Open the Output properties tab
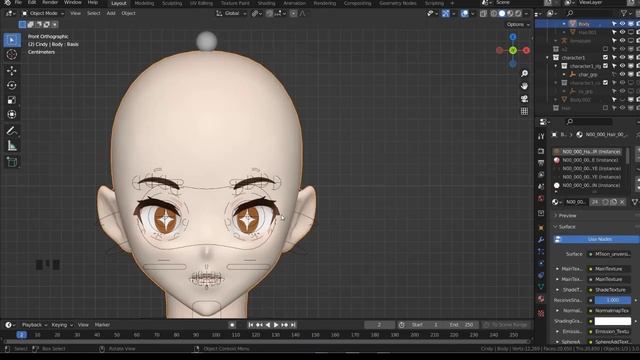Viewport: 640px width, 360px height. [541, 163]
